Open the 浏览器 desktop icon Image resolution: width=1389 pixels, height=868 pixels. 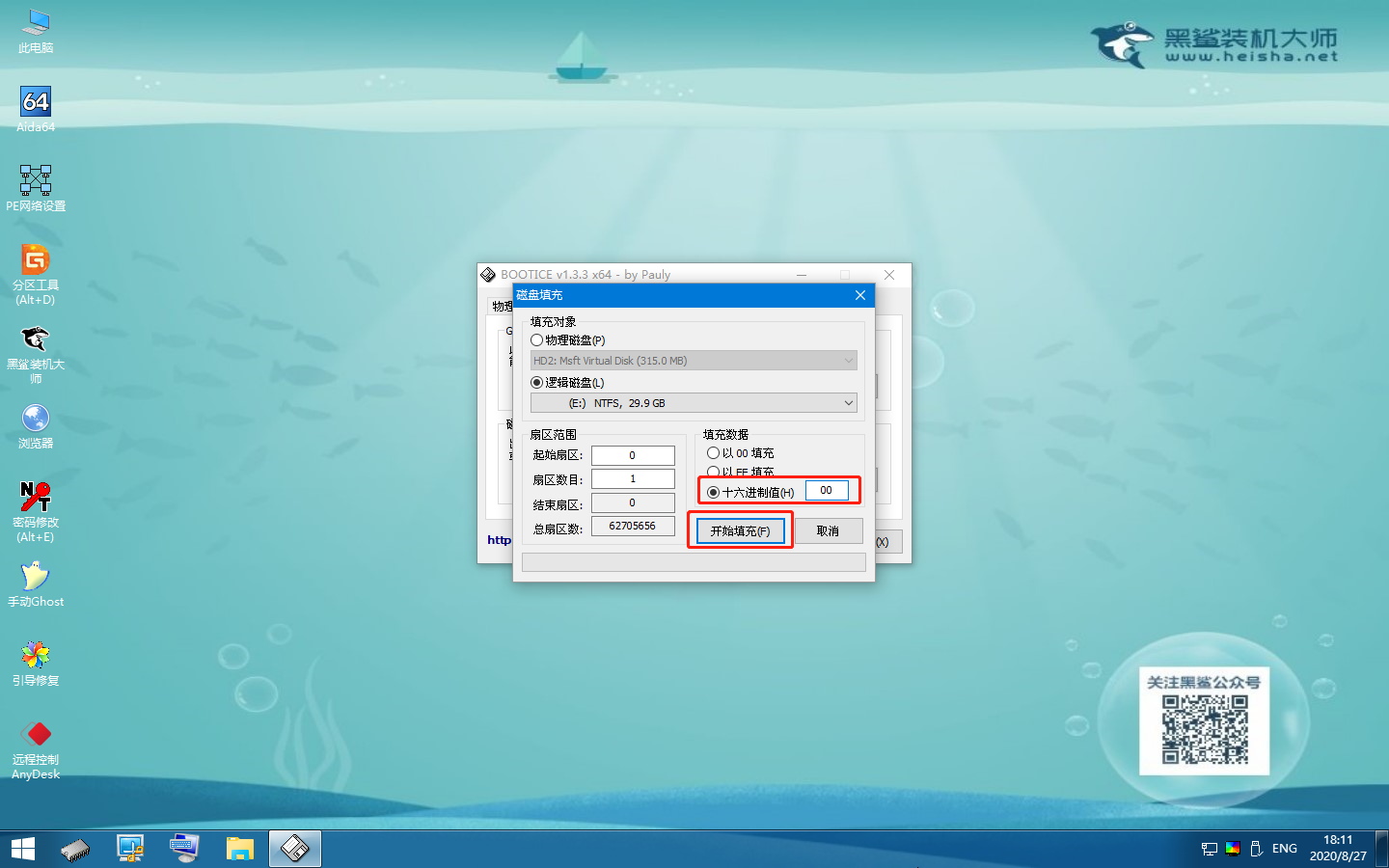pyautogui.click(x=36, y=426)
